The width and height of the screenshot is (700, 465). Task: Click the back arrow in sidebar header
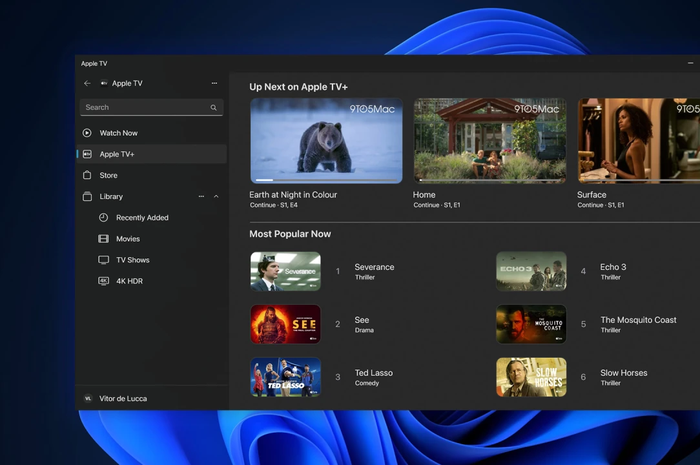(87, 83)
